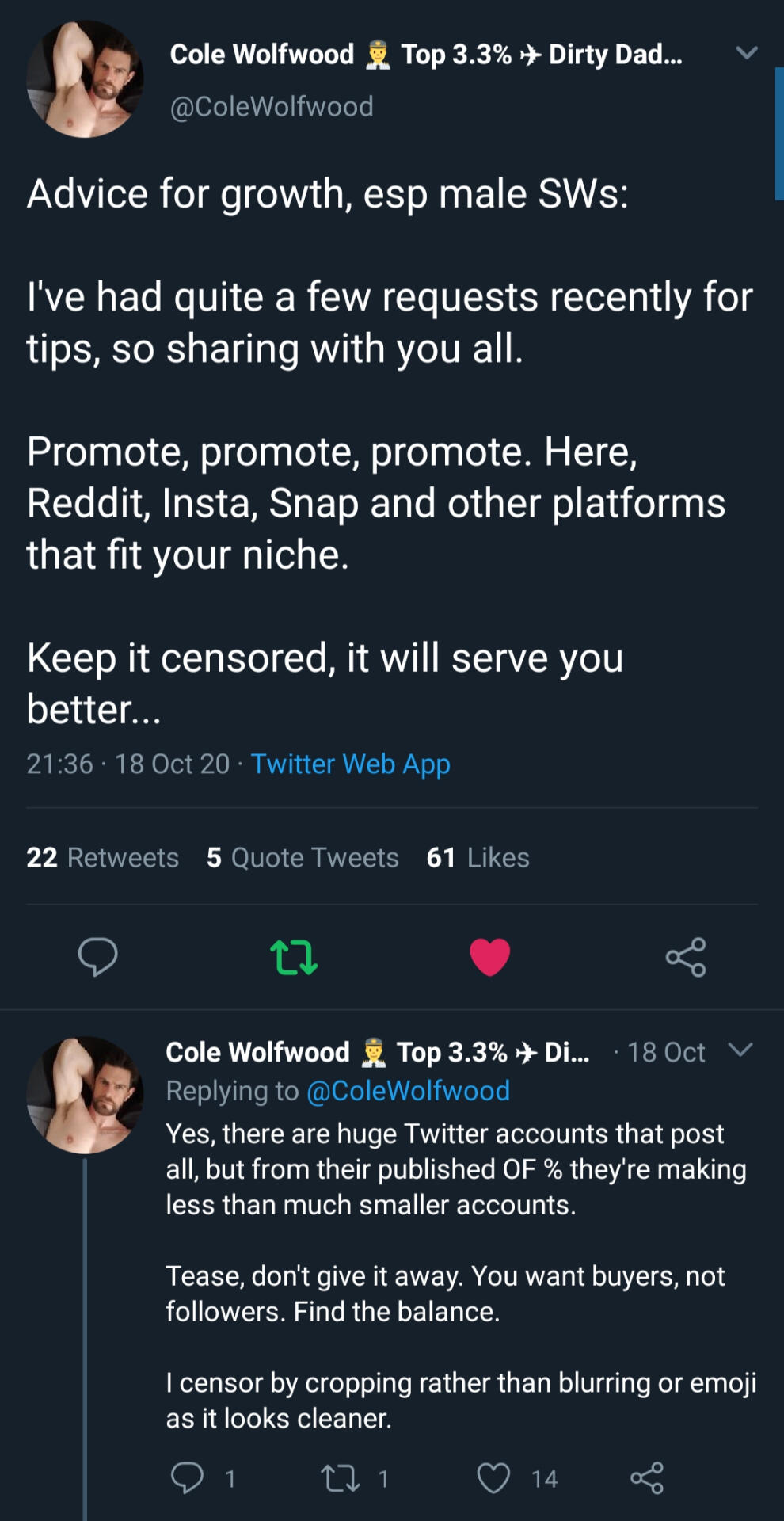This screenshot has height=1521, width=784.
Task: Share the main tweet
Action: [685, 956]
